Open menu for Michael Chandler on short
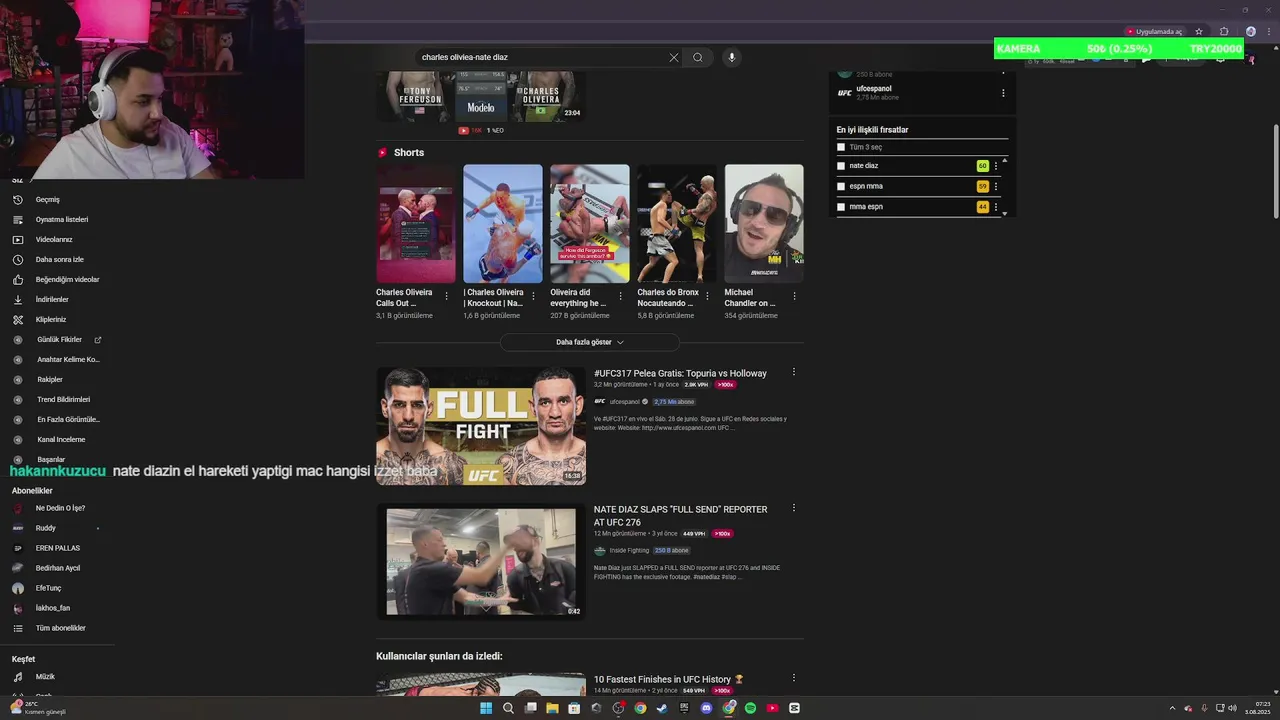1280x720 pixels. (x=795, y=296)
